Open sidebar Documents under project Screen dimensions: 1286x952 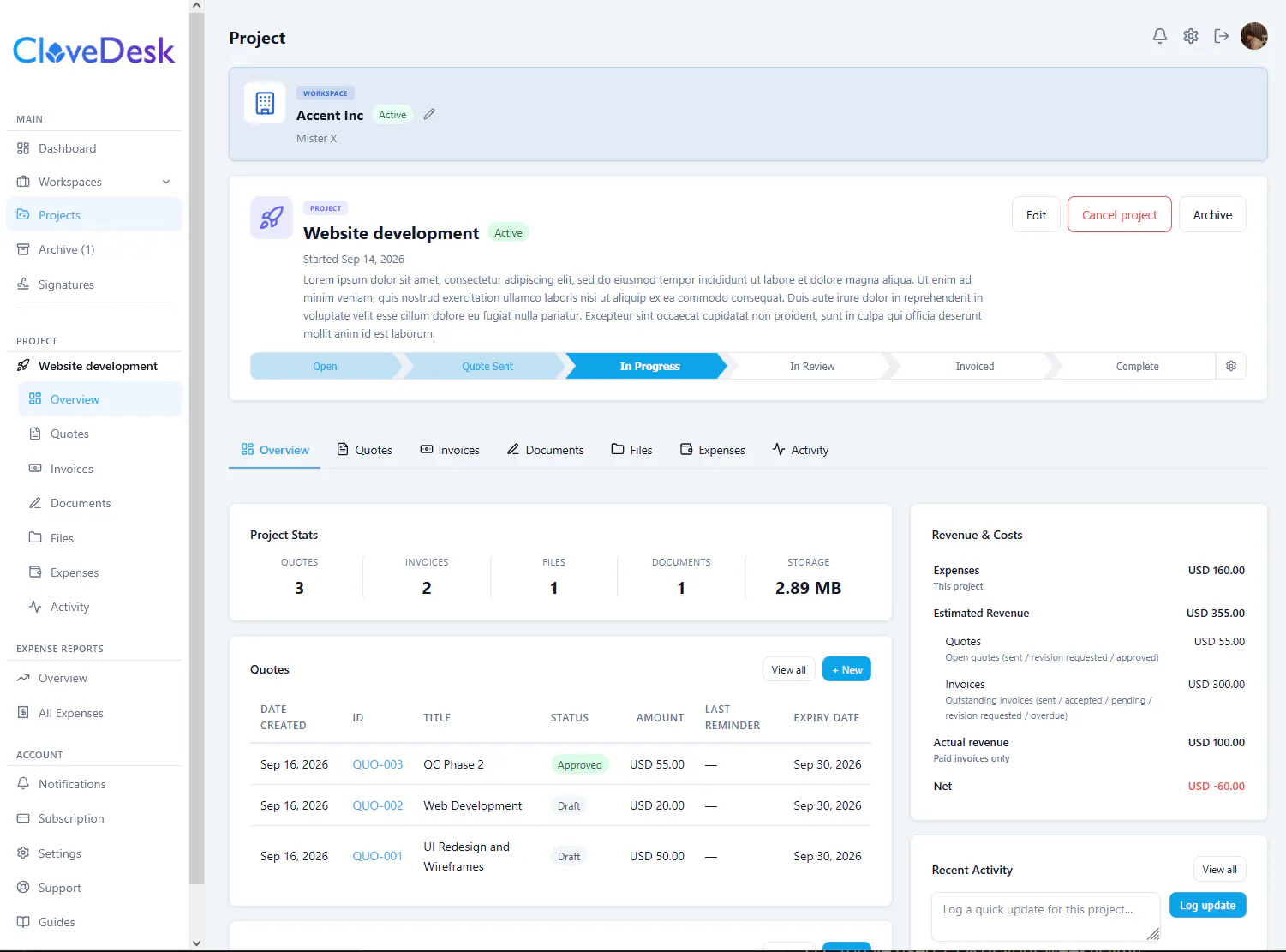click(x=100, y=503)
